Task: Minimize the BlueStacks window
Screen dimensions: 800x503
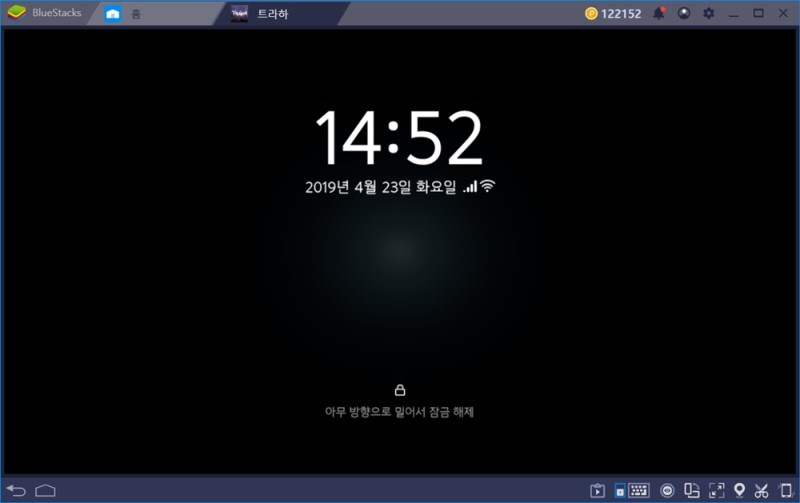Action: click(734, 14)
